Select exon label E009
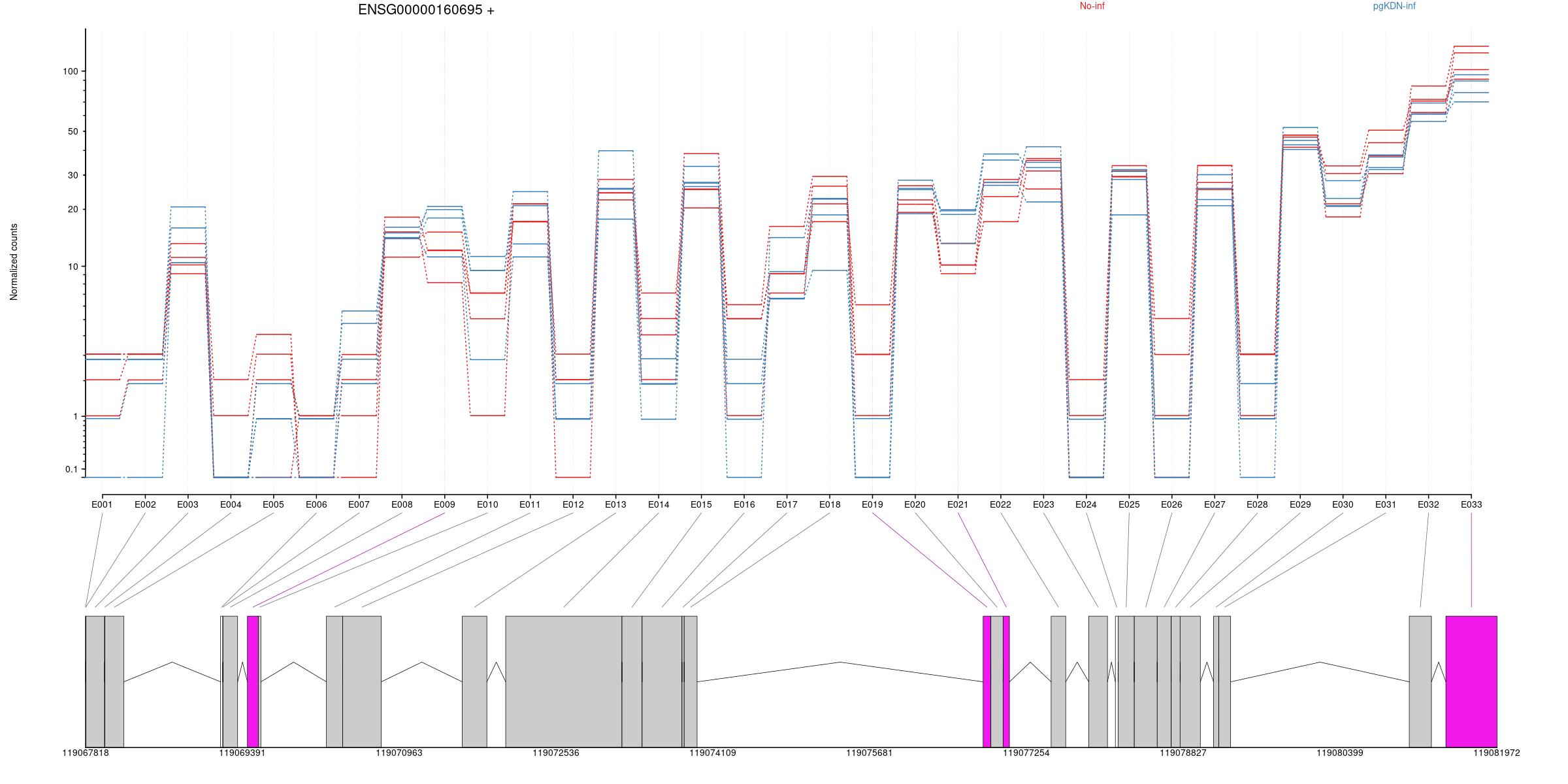This screenshot has height=784, width=1568. (x=444, y=504)
